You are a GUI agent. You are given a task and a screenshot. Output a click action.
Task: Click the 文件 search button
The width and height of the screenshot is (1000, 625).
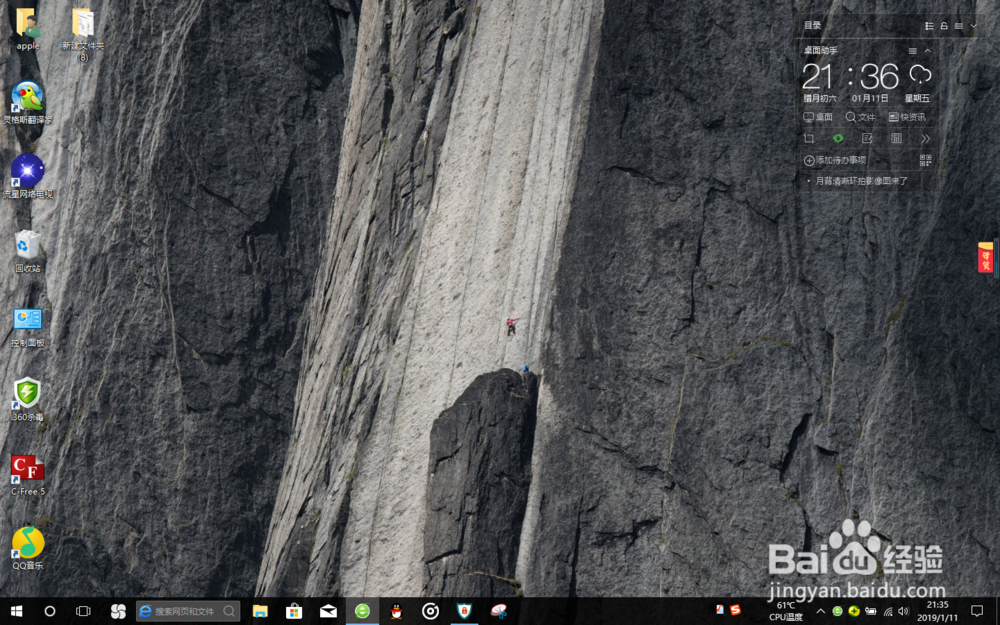pyautogui.click(x=860, y=117)
